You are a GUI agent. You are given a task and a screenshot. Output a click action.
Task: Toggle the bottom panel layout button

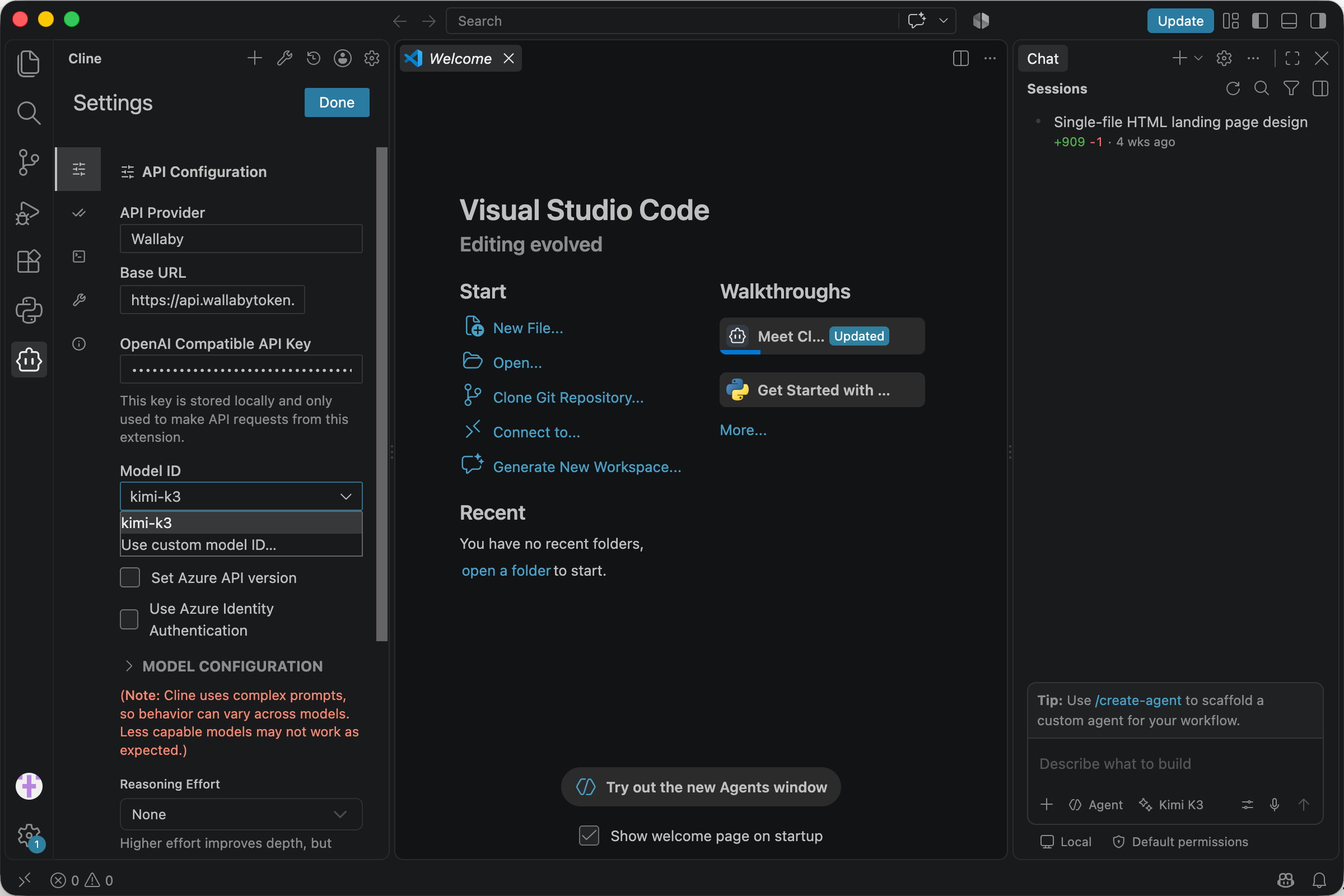click(1289, 21)
